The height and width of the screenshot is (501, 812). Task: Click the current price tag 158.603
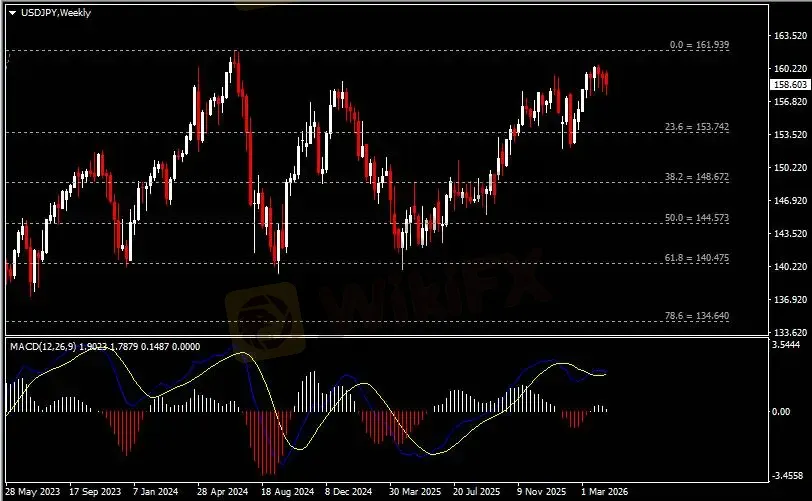click(790, 85)
